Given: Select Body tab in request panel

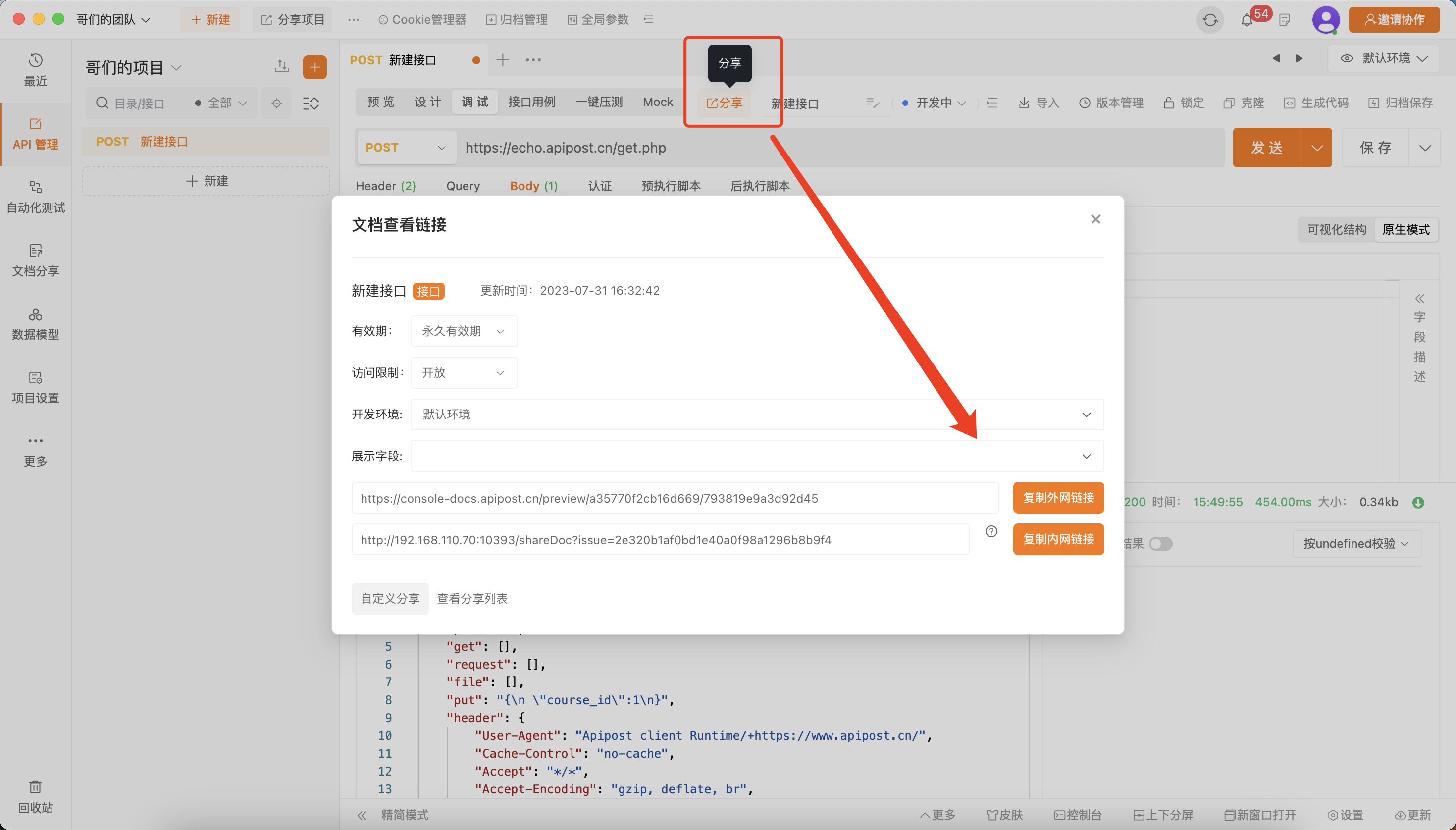Looking at the screenshot, I should coord(532,185).
